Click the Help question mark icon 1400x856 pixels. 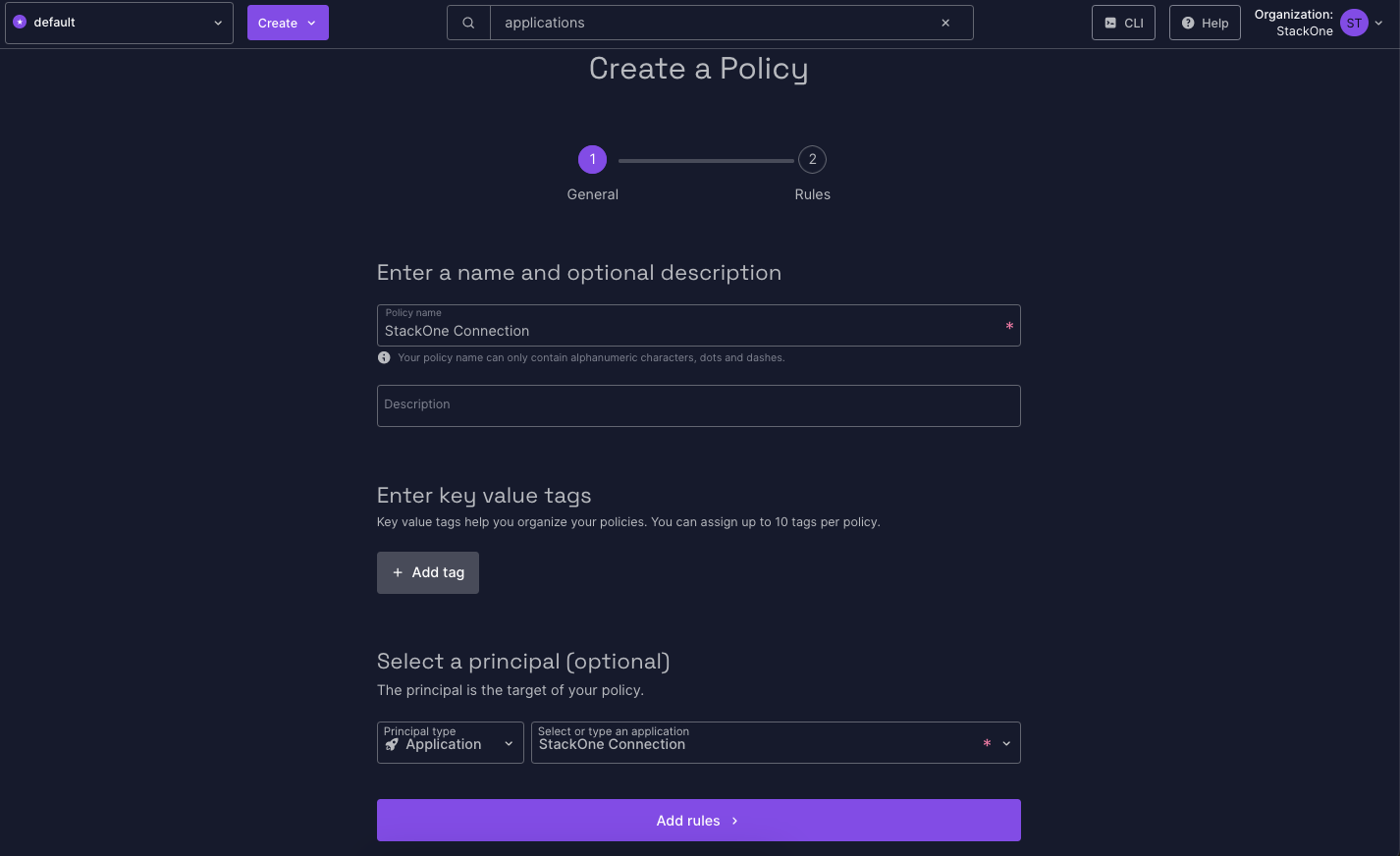(x=1187, y=22)
